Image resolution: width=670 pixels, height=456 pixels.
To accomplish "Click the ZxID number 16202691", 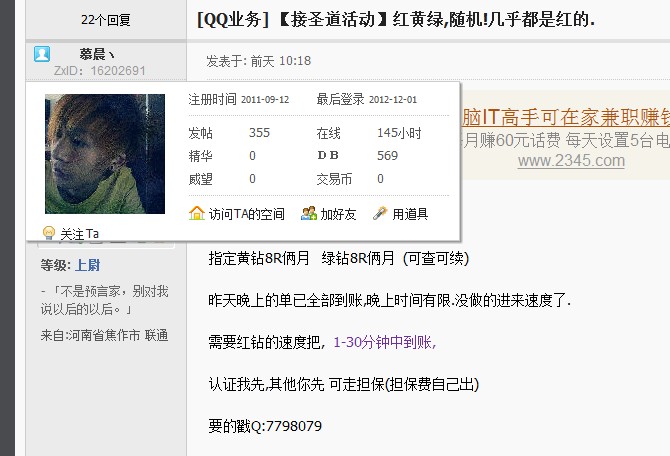I will click(118, 71).
